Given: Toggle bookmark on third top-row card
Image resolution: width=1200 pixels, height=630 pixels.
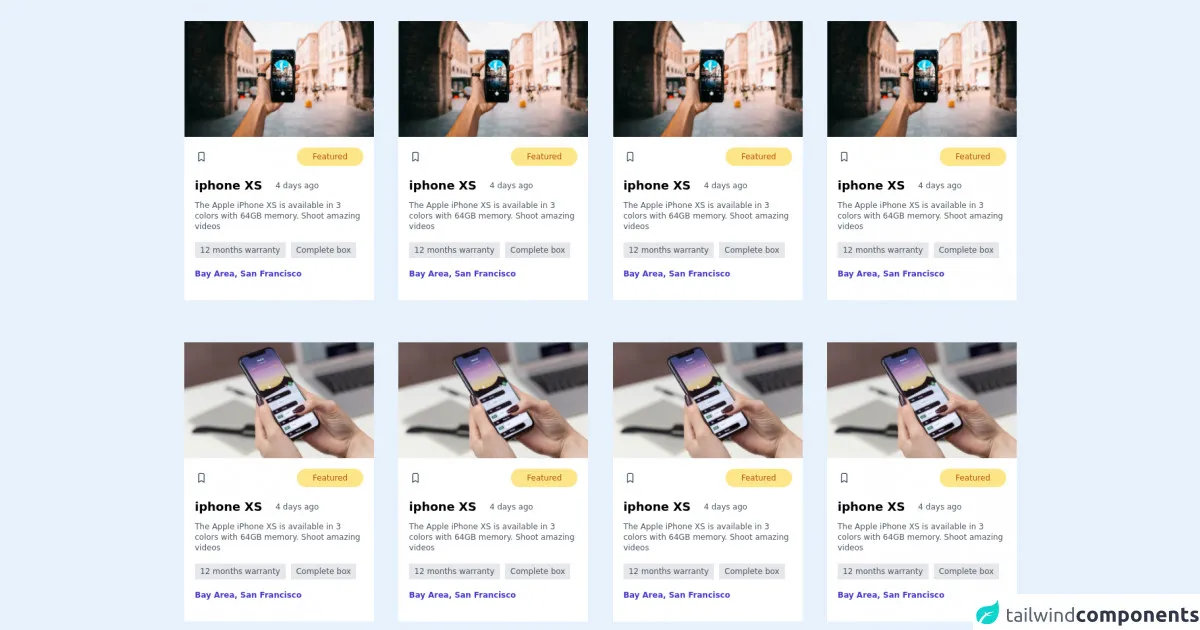Looking at the screenshot, I should (630, 157).
